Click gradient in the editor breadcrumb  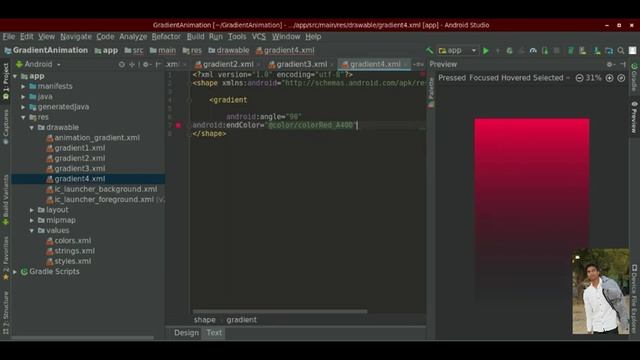tap(242, 320)
